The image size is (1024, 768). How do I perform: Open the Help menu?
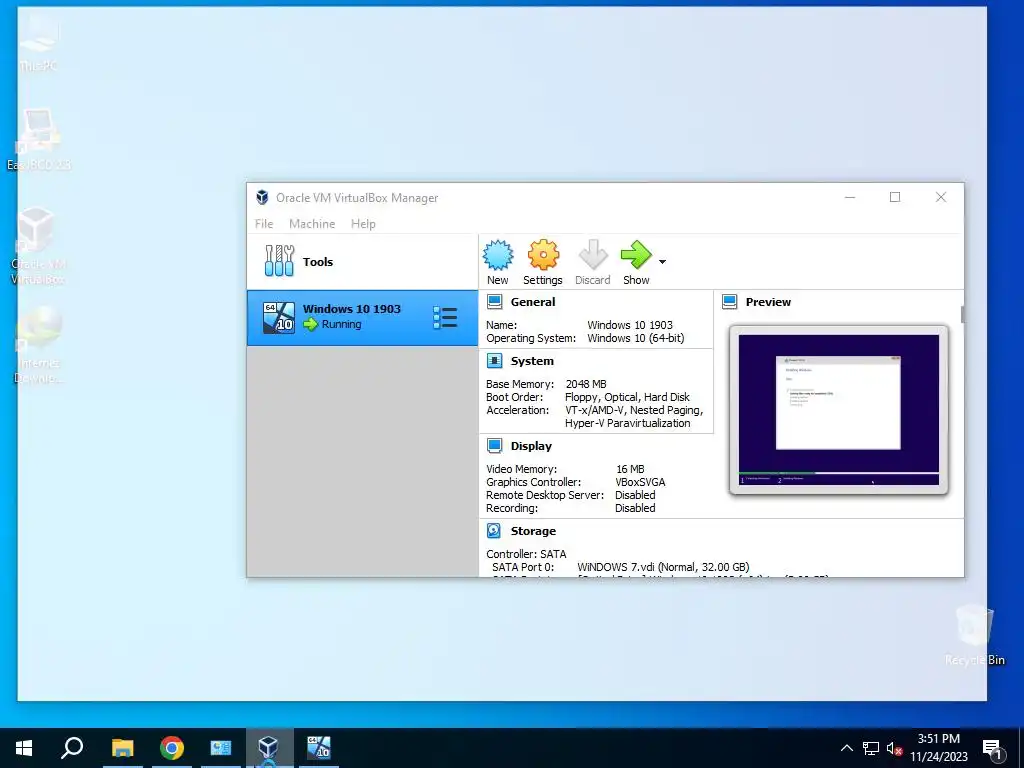(x=363, y=224)
